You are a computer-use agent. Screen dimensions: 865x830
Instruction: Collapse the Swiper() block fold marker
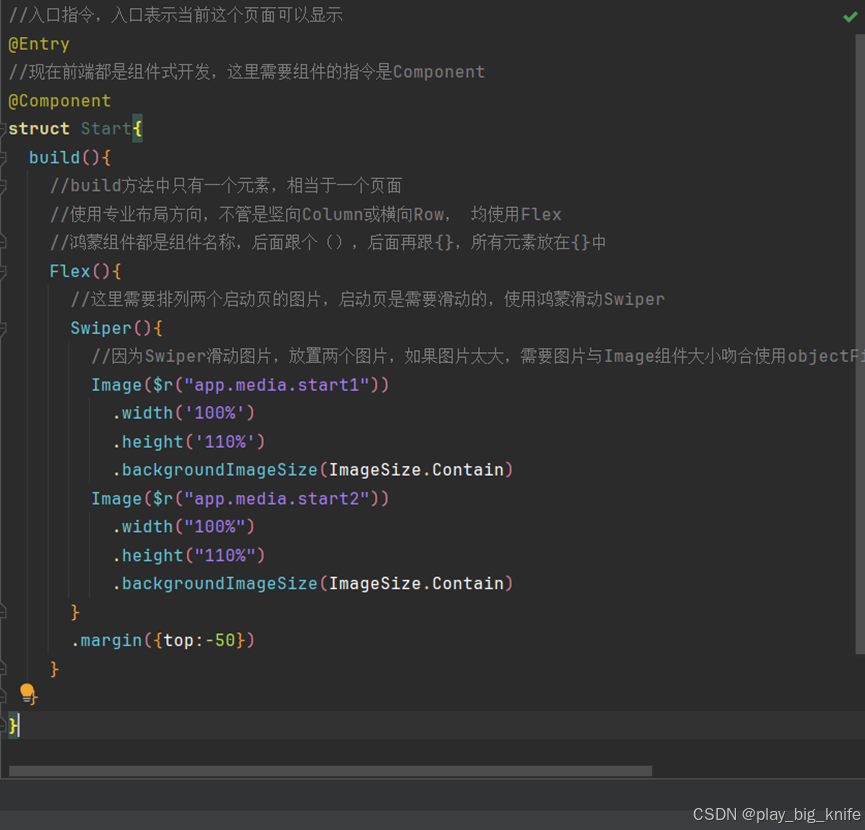point(3,329)
